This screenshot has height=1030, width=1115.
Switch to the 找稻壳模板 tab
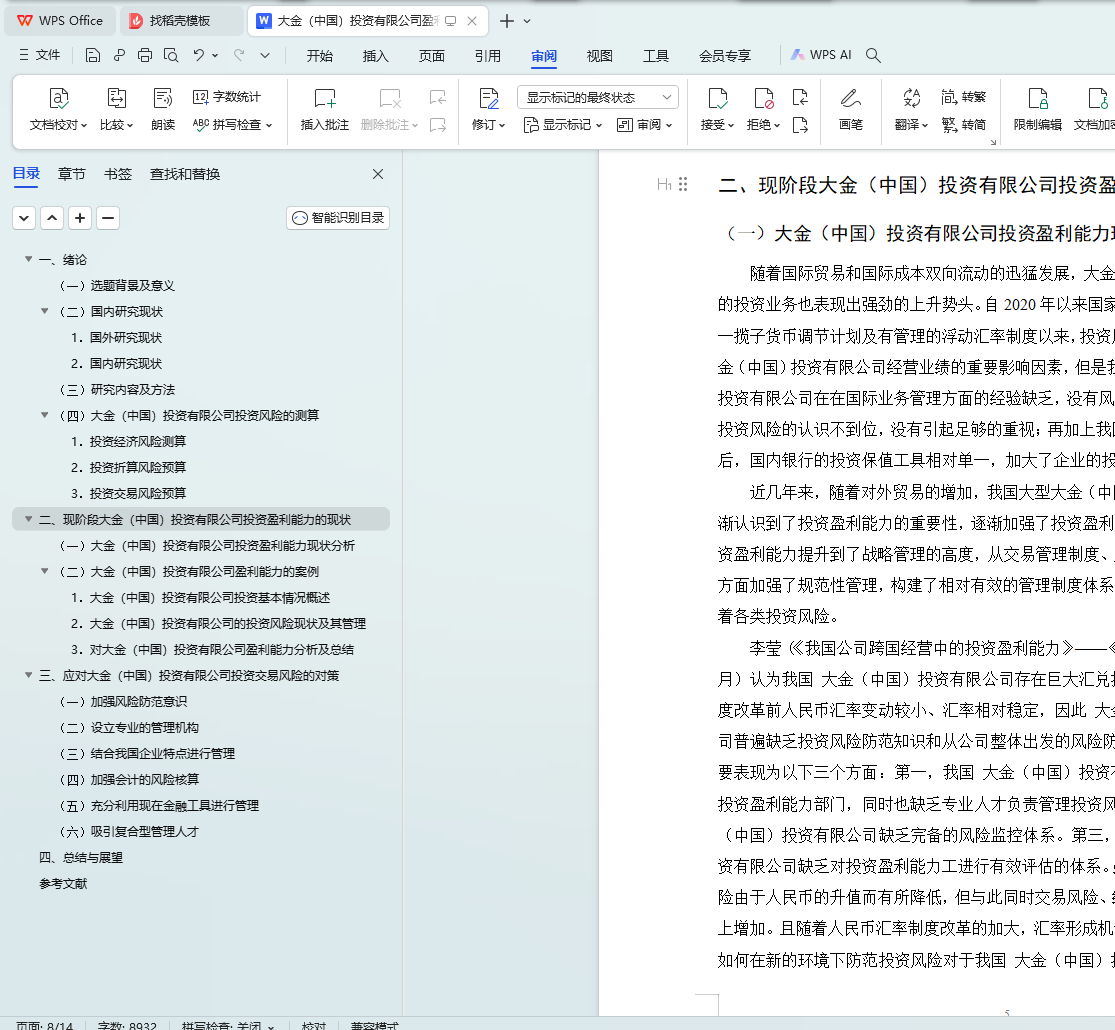(179, 21)
